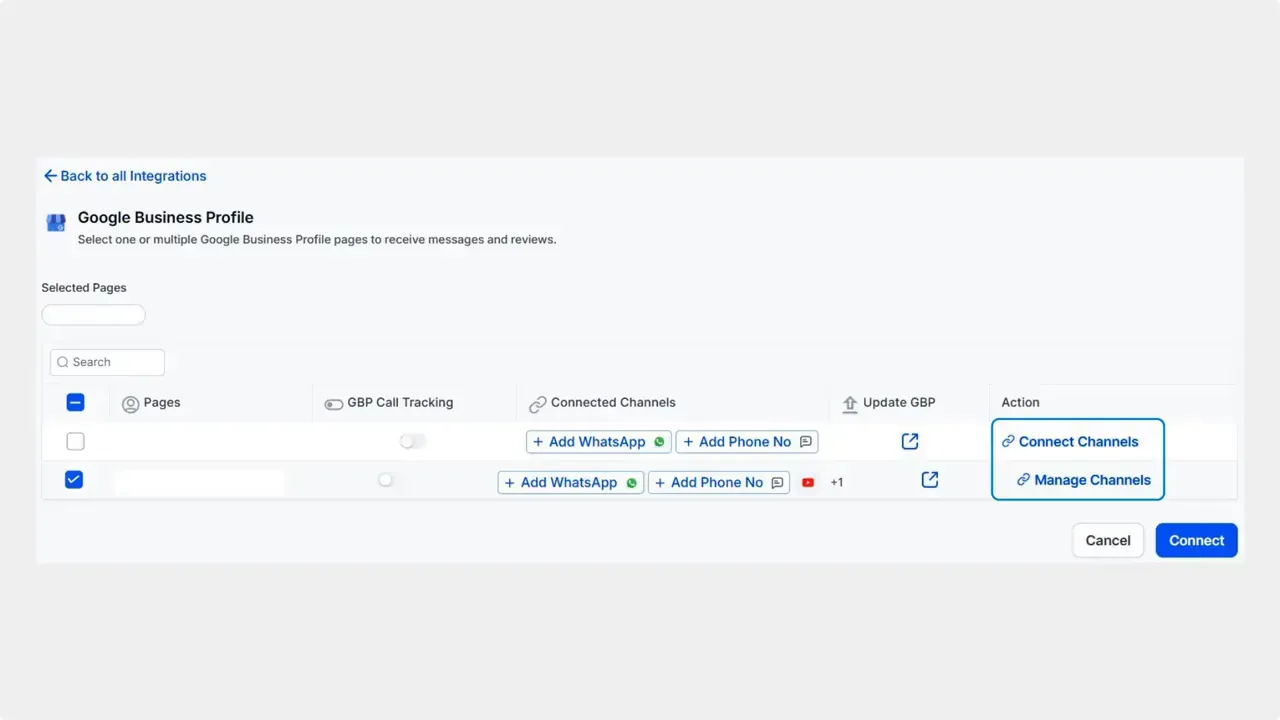
Task: Click the Cancel button
Action: (1107, 540)
